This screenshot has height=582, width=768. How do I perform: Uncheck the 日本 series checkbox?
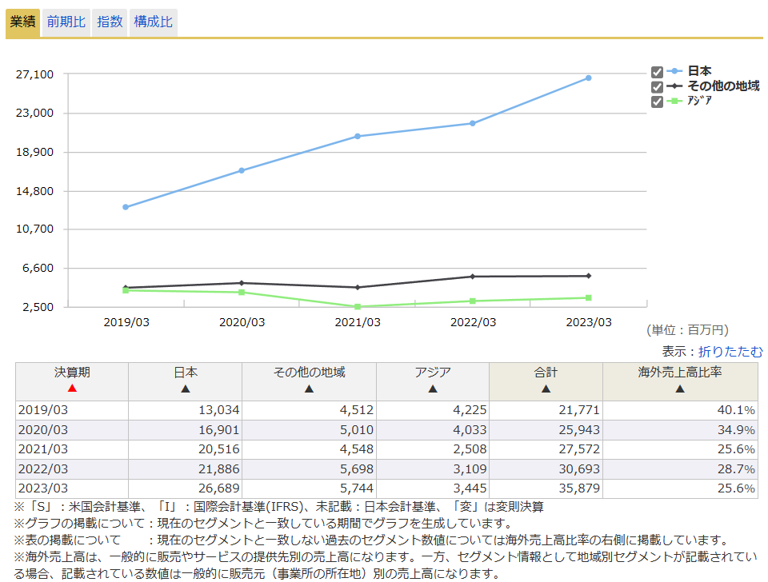click(657, 72)
